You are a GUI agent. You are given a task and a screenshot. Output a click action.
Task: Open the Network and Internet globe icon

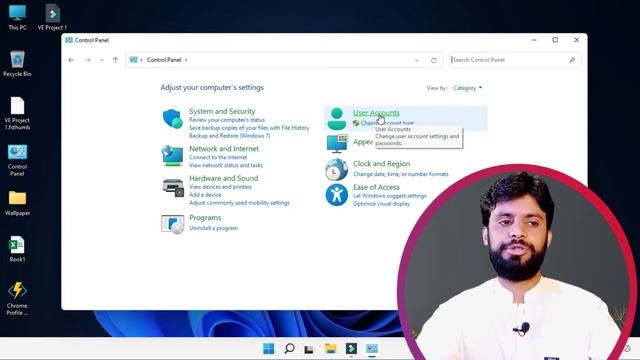coord(172,156)
